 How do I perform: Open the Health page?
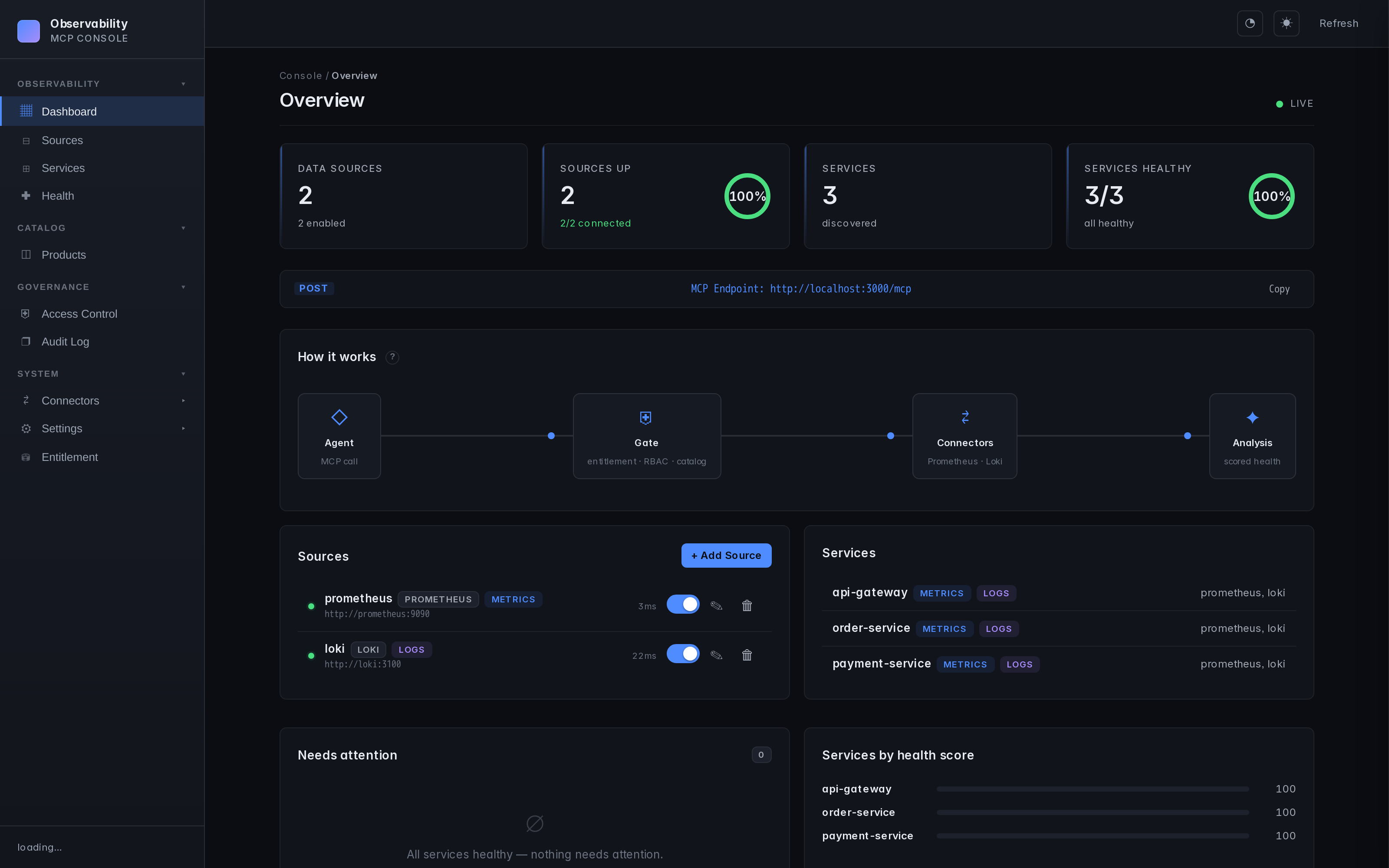(x=102, y=196)
